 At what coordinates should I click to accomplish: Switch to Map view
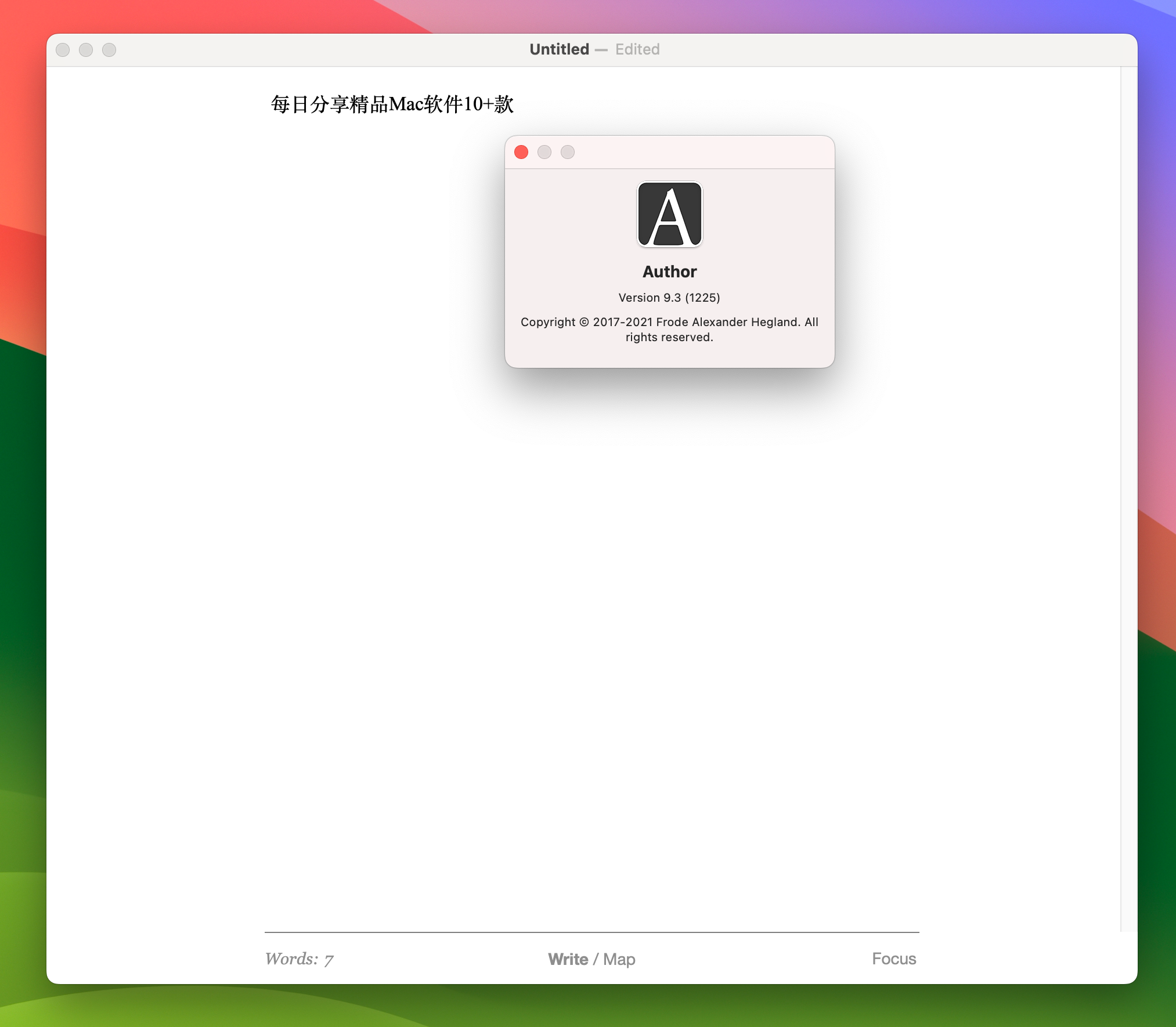619,959
